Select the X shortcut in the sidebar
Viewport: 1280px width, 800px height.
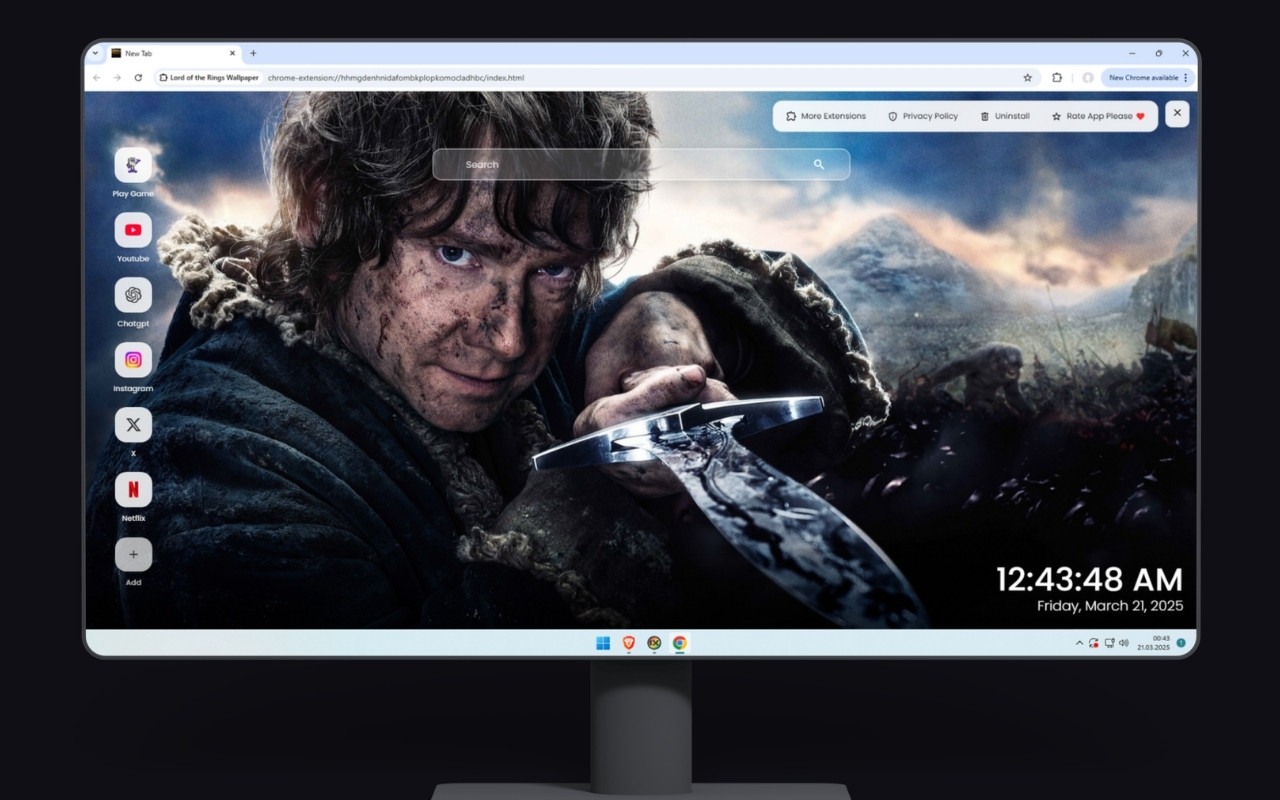coord(133,424)
